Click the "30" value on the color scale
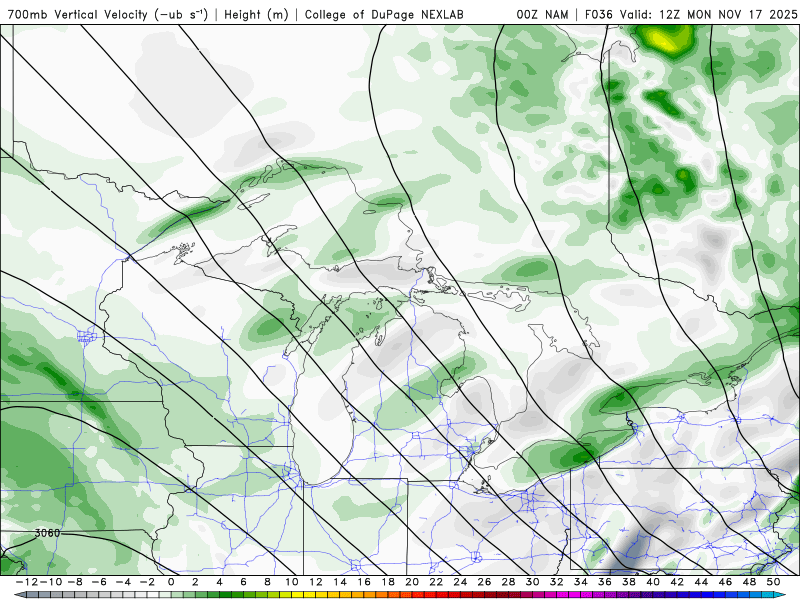Screen dimensions: 800x600 tap(533, 582)
